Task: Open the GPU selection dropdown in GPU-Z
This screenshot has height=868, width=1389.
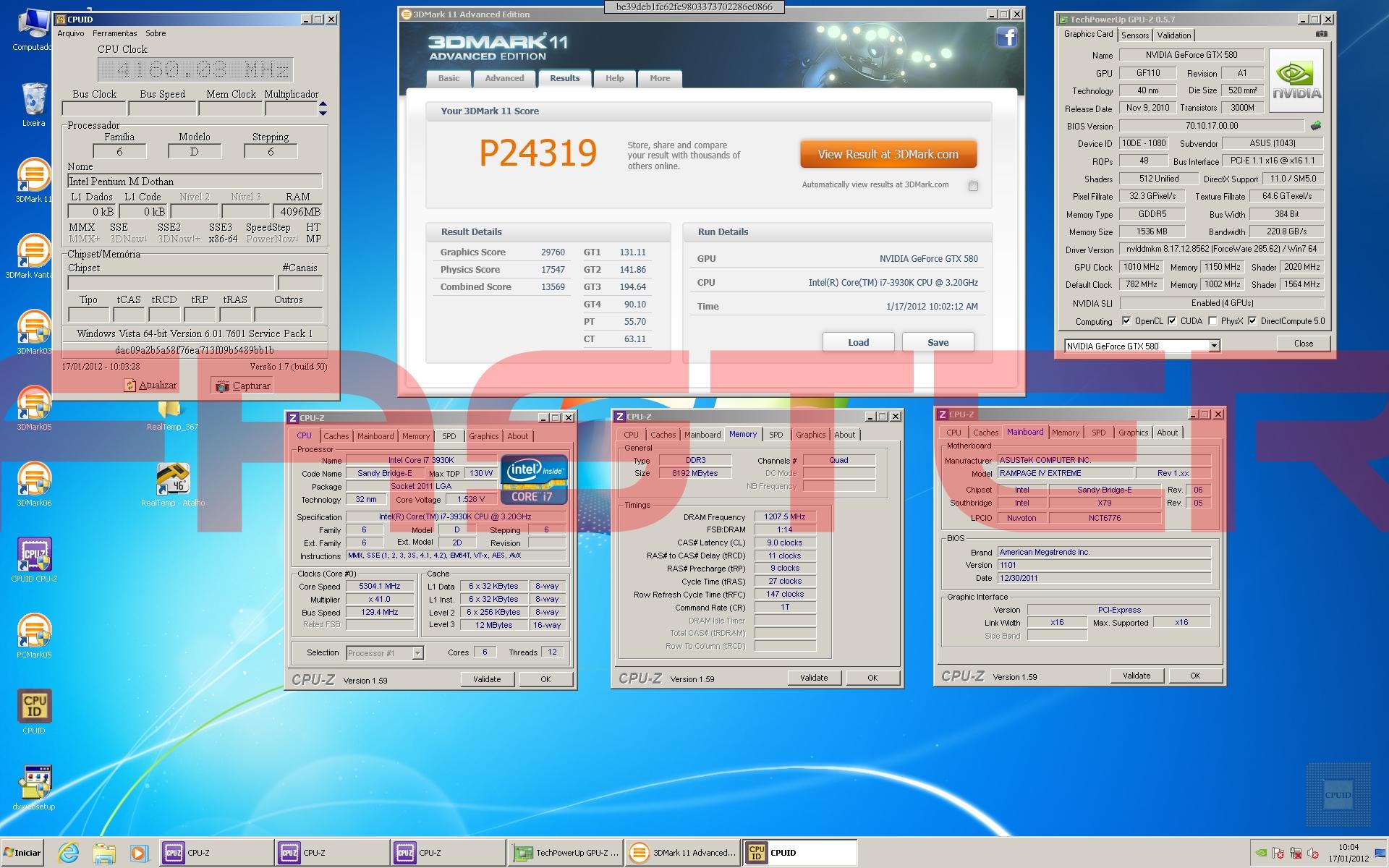Action: pyautogui.click(x=1214, y=346)
